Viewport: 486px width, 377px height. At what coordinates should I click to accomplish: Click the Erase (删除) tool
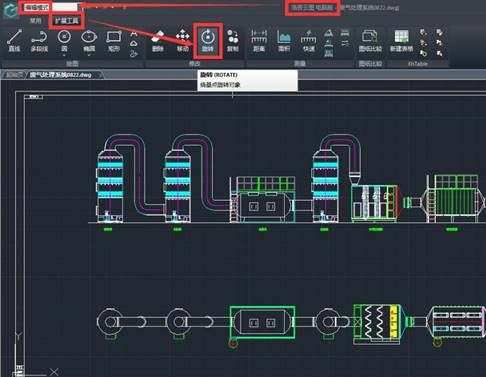point(158,41)
